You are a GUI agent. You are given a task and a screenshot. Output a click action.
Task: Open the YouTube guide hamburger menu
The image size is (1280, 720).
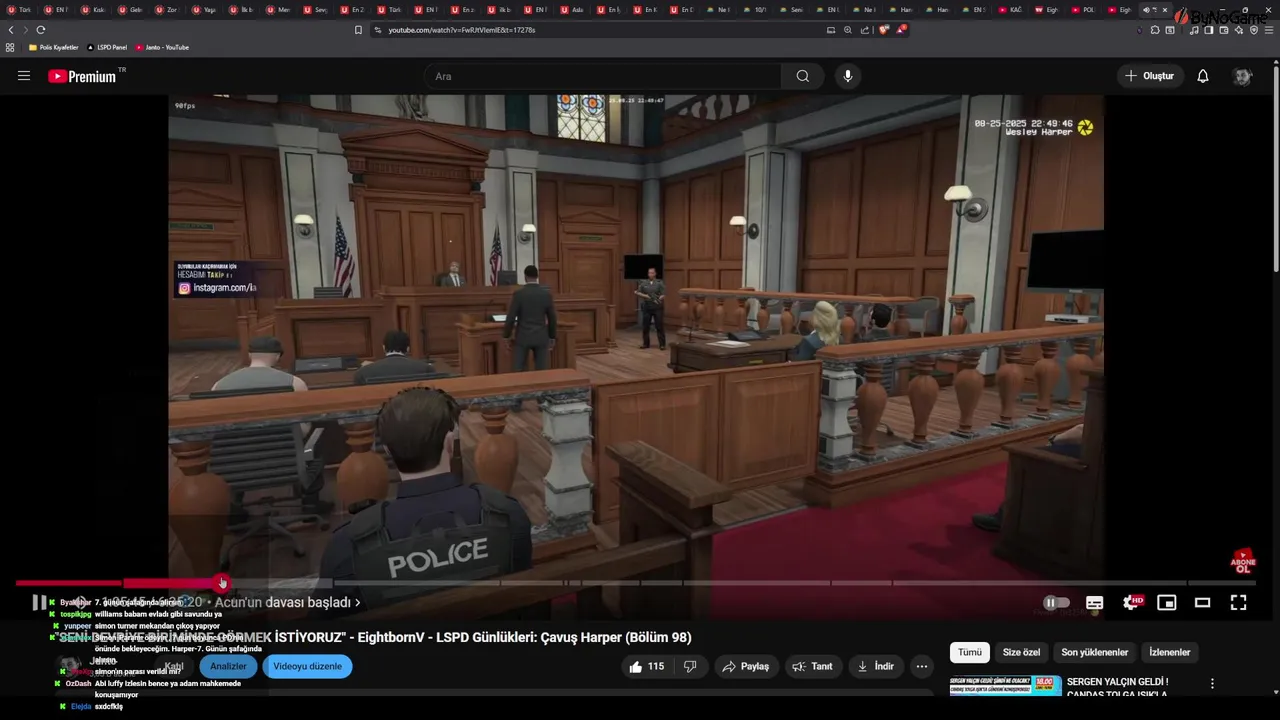24,76
